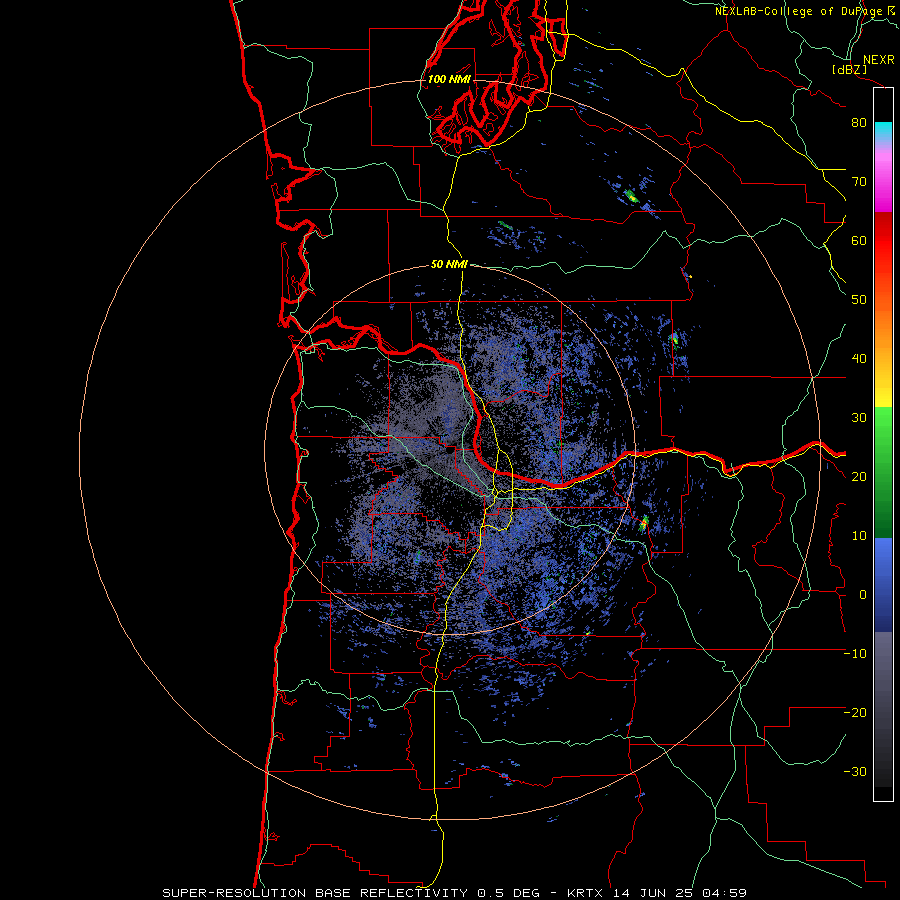Click the 0 value on dBZ scale
Image resolution: width=900 pixels, height=900 pixels.
click(863, 595)
